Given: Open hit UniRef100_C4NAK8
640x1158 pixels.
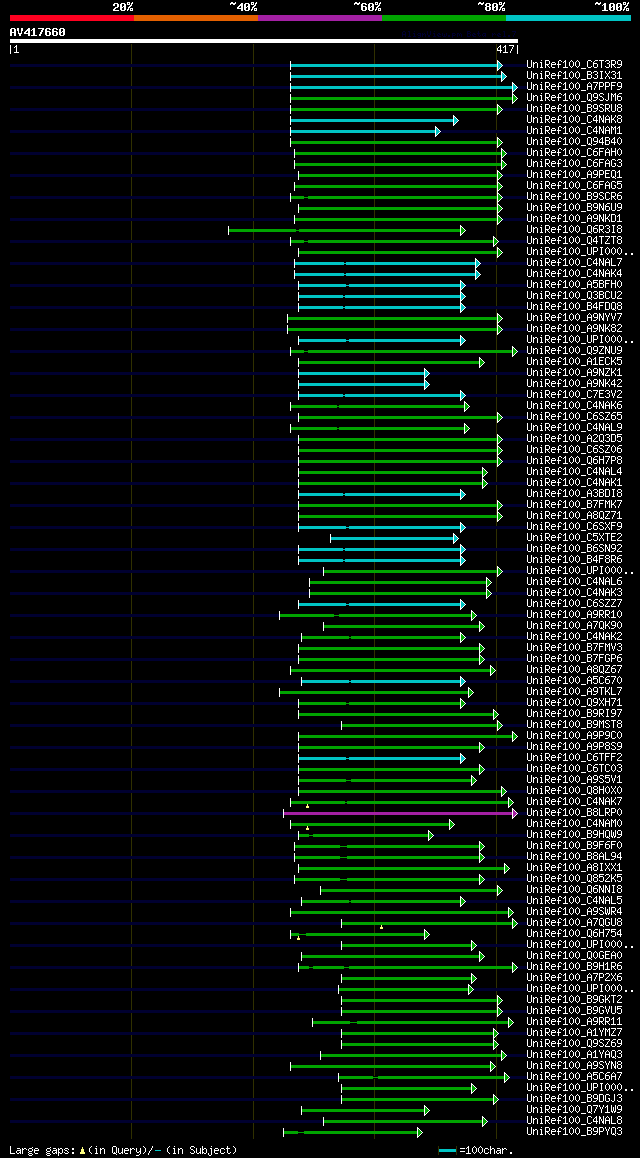Looking at the screenshot, I should (x=574, y=120).
